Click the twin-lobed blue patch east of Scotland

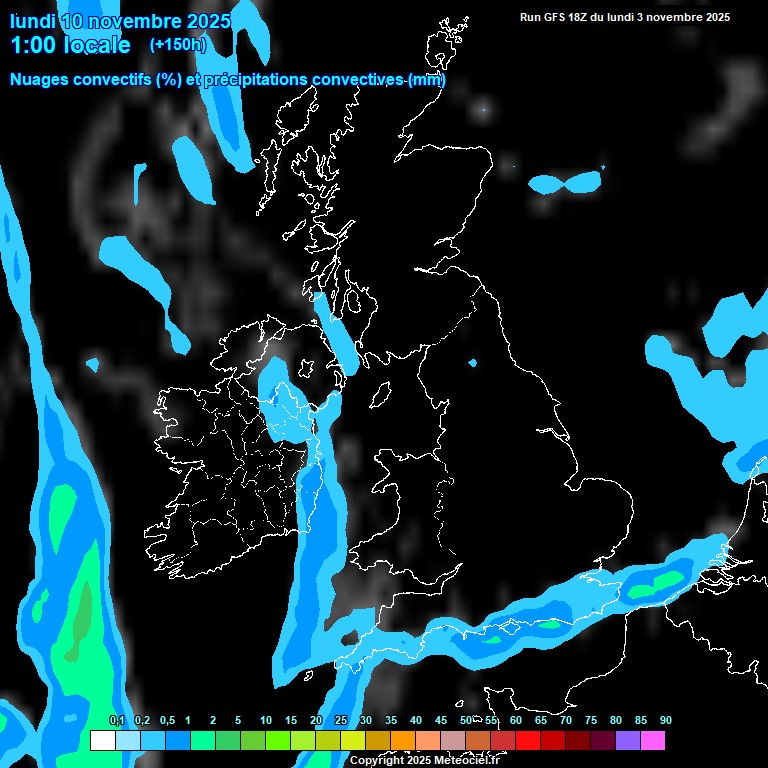(x=565, y=182)
